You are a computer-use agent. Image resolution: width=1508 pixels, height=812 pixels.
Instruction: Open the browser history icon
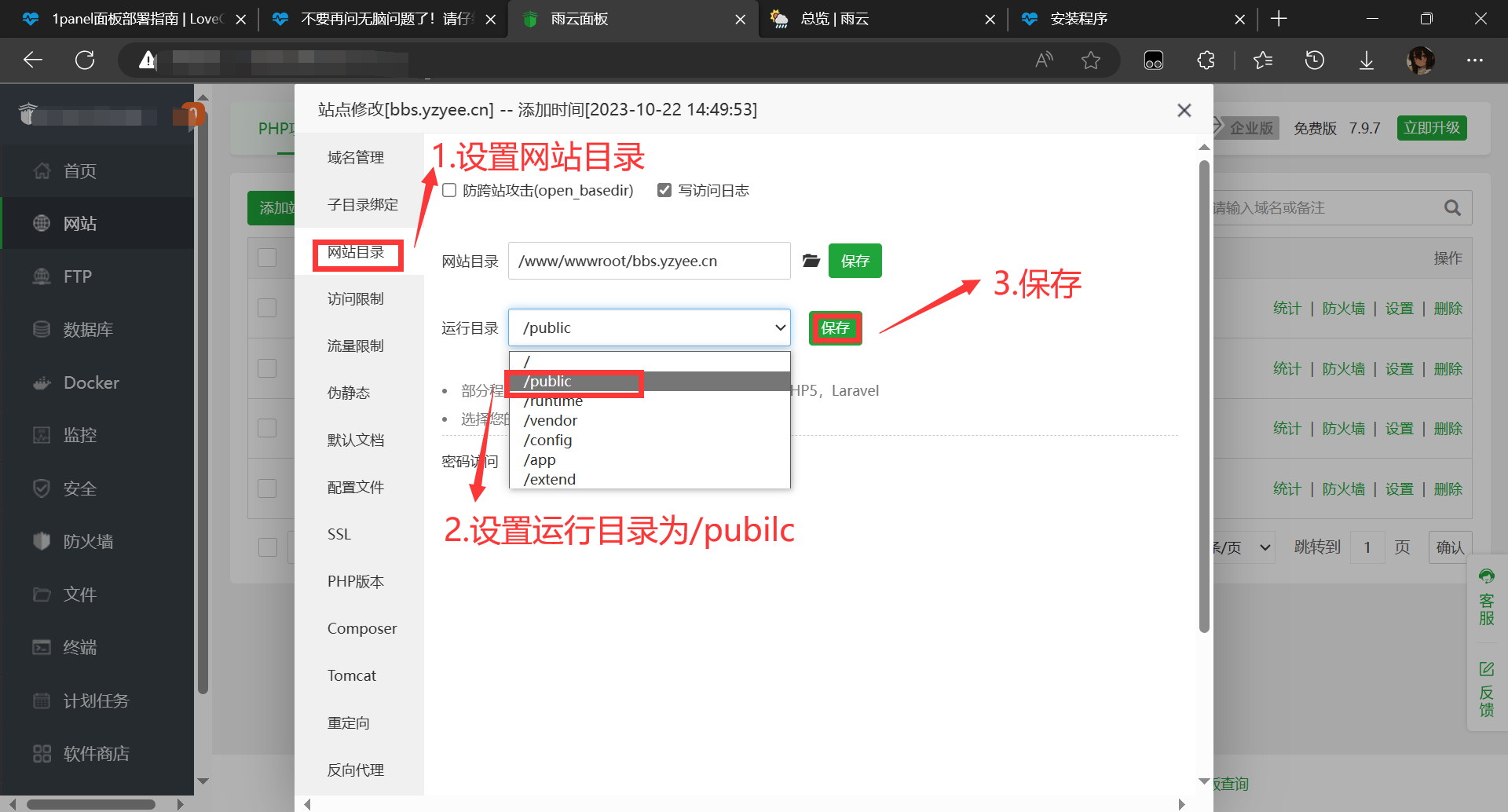point(1314,60)
